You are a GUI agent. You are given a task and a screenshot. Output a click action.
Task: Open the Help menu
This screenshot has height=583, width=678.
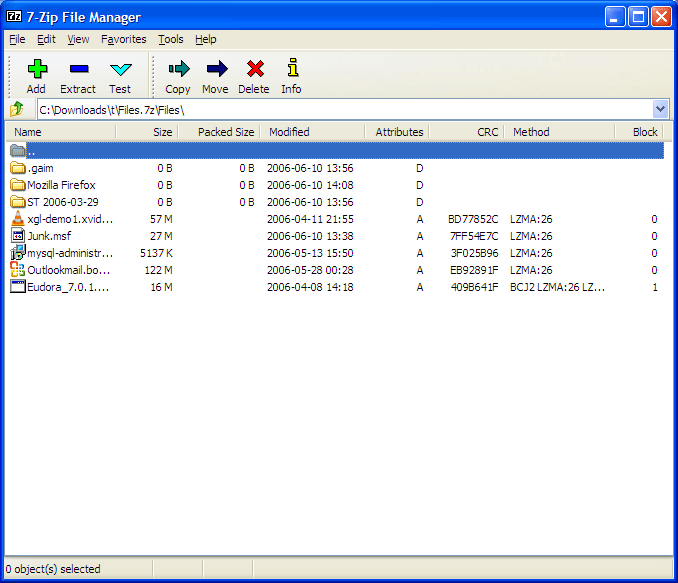[x=205, y=39]
